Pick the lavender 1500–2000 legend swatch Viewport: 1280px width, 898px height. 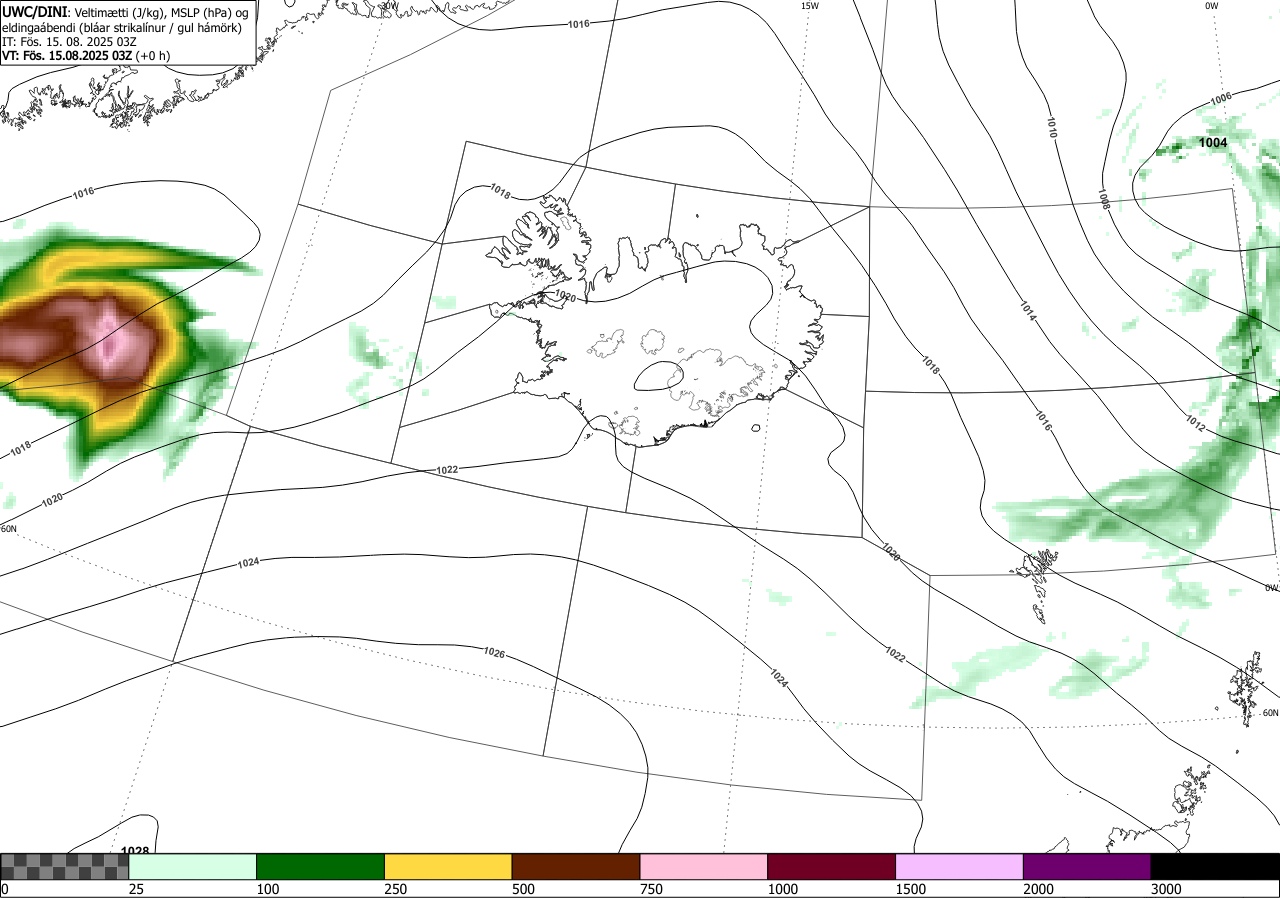click(x=960, y=866)
